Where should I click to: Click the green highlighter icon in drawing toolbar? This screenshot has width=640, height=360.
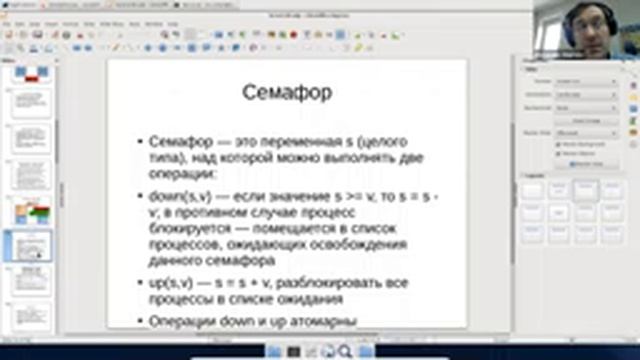358,49
